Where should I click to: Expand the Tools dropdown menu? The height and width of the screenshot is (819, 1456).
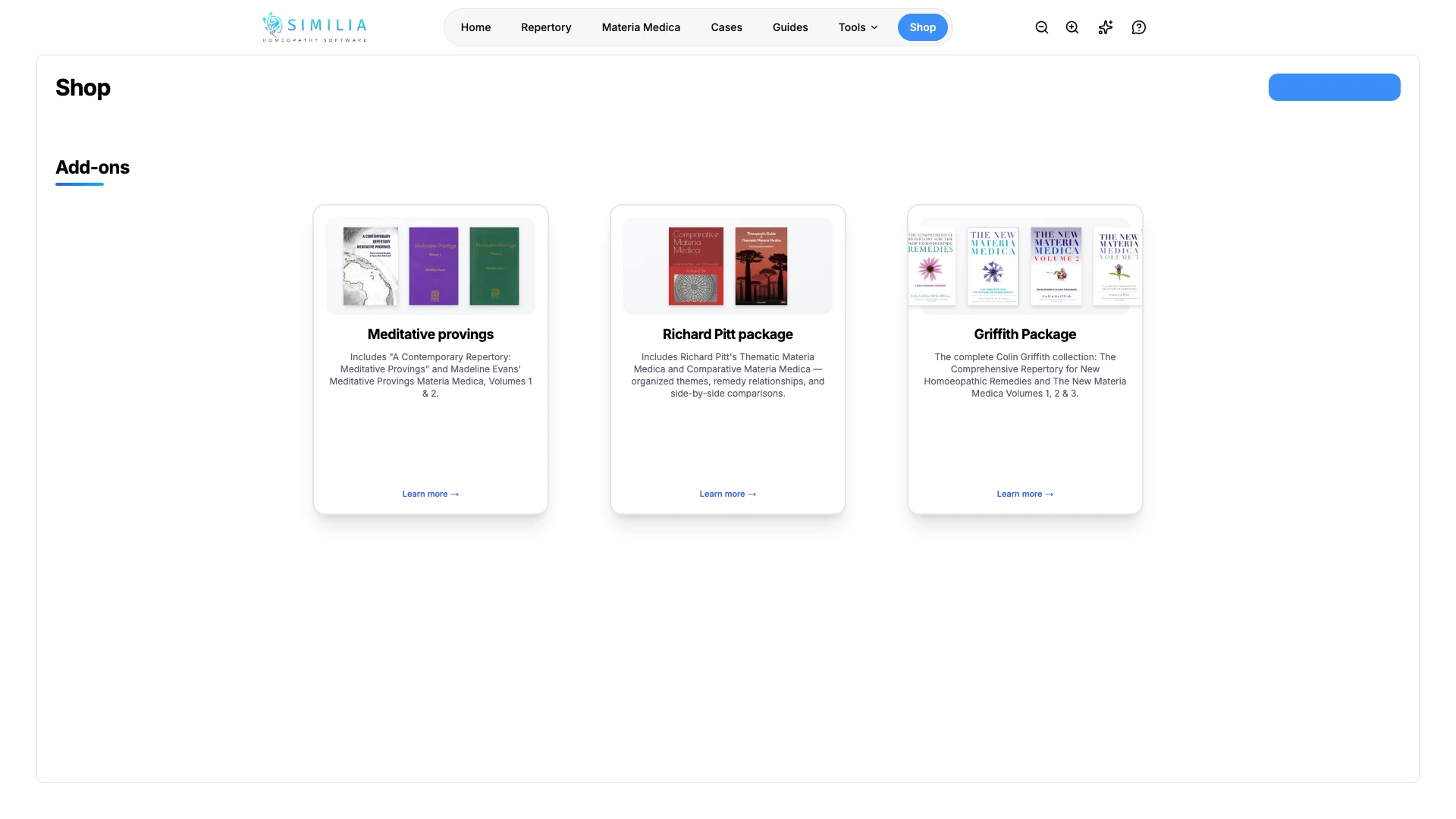pyautogui.click(x=858, y=27)
